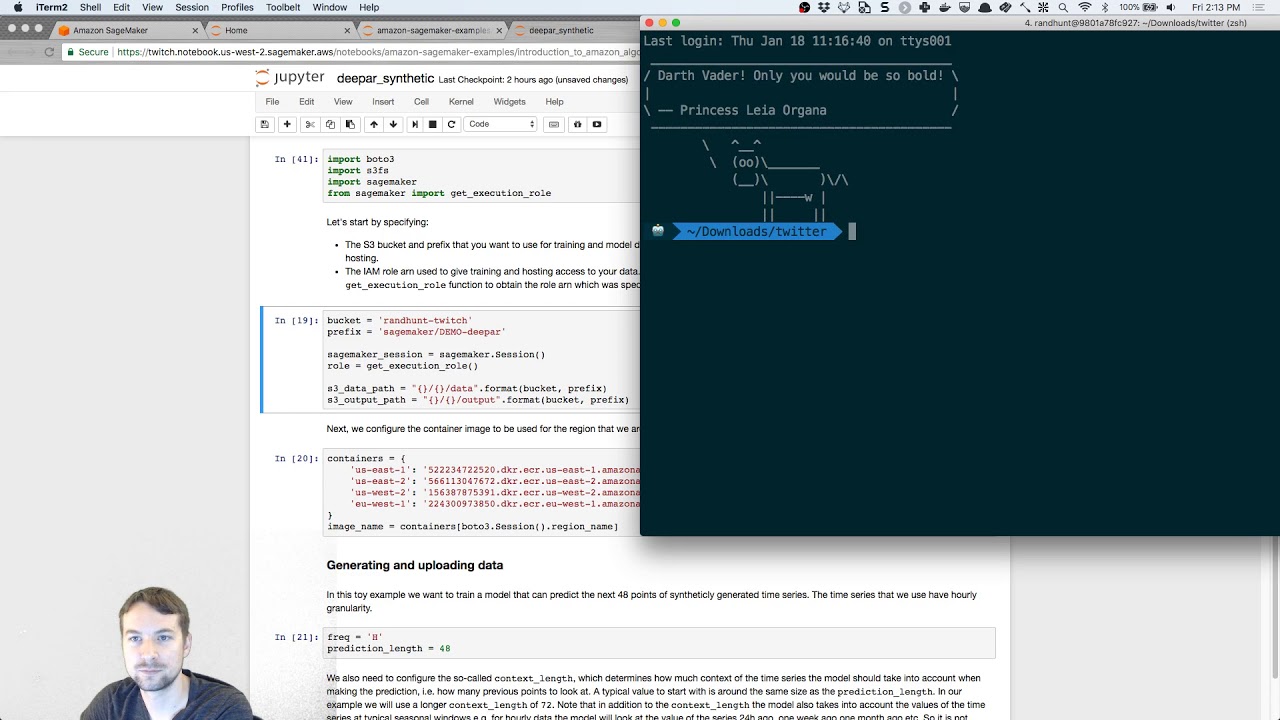This screenshot has height=720, width=1280.
Task: Paste cells below icon in Jupyter toolbar
Action: pos(350,124)
